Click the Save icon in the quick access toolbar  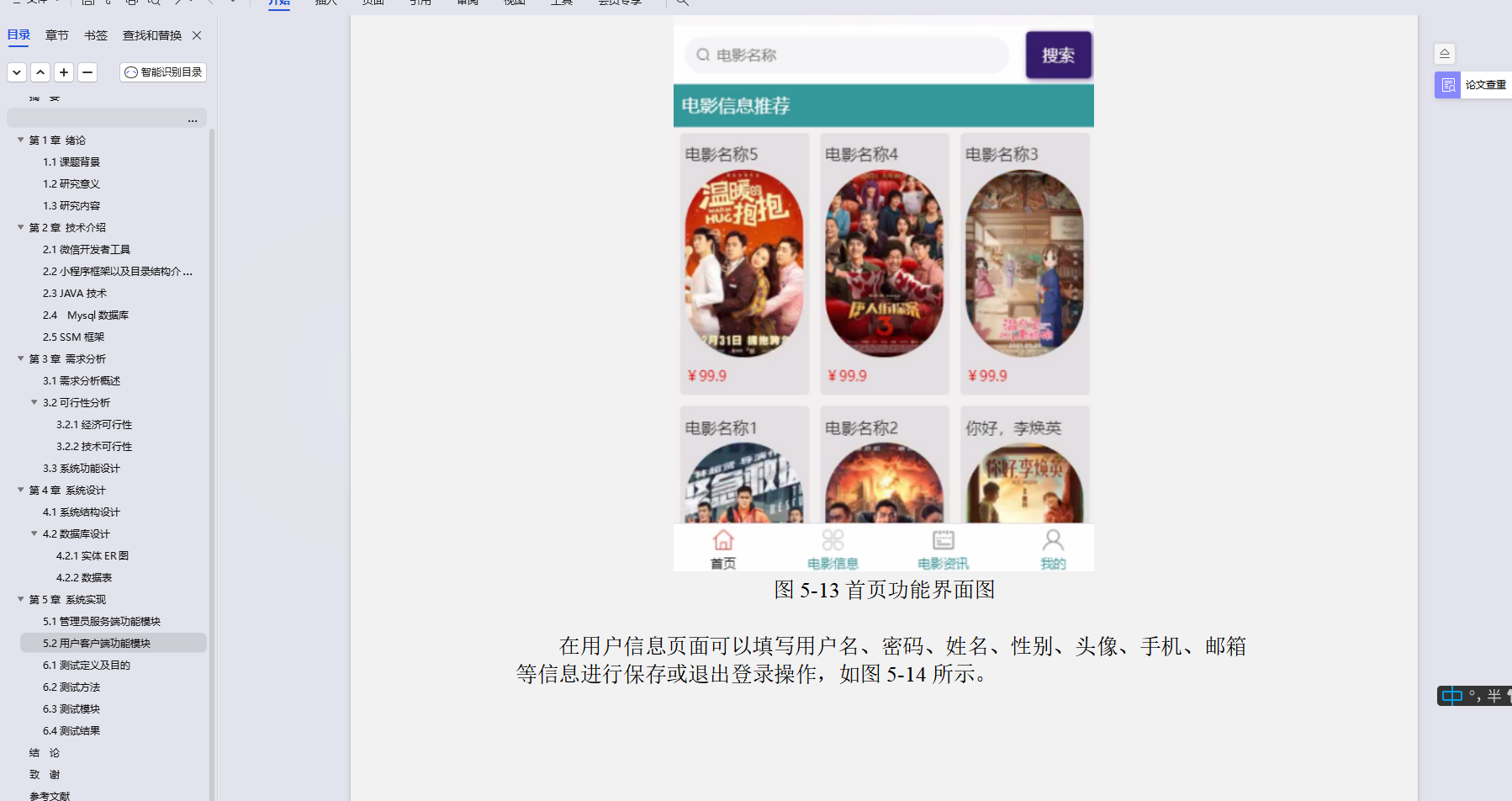[88, 3]
